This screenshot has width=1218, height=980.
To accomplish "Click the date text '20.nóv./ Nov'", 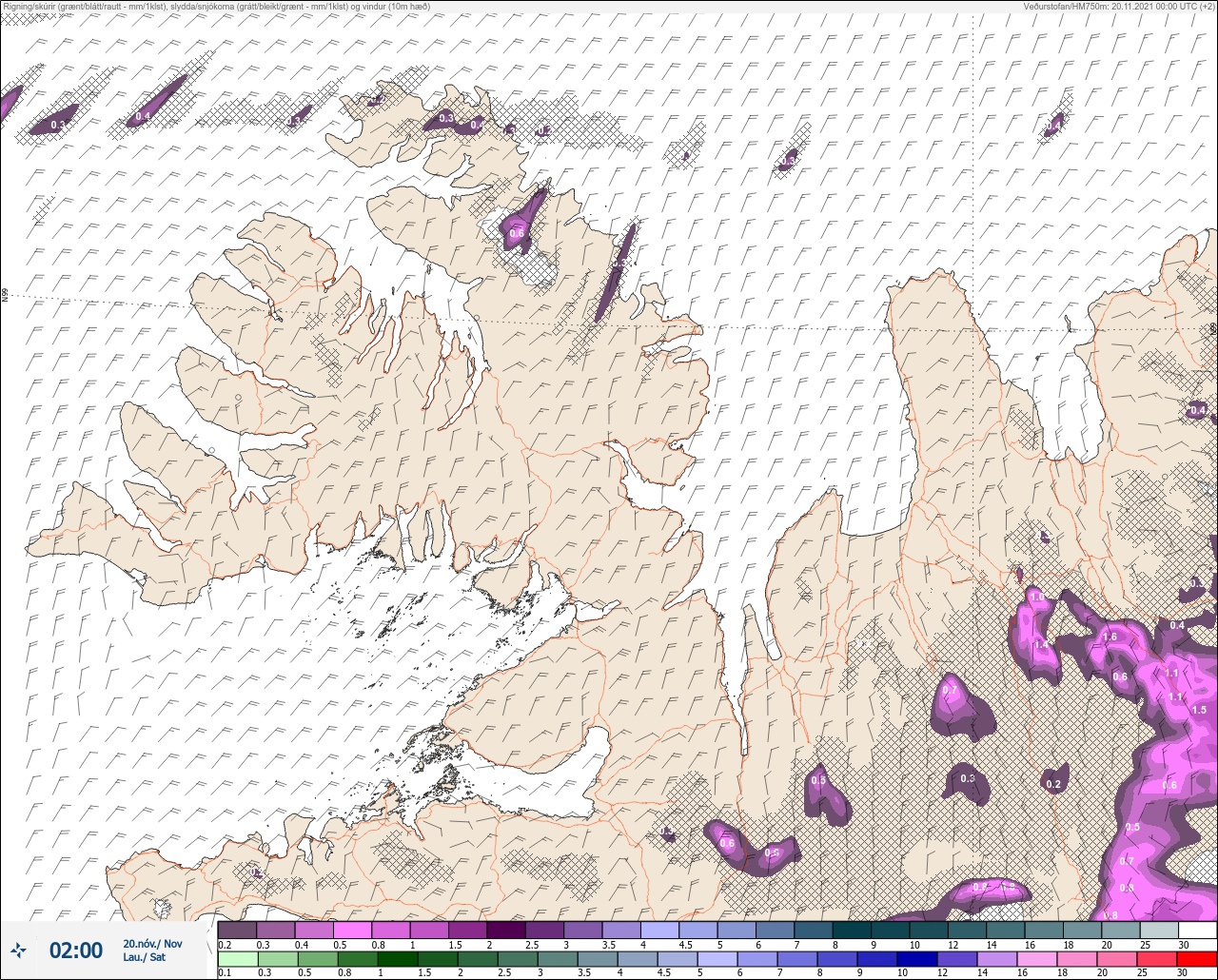I will (x=152, y=943).
